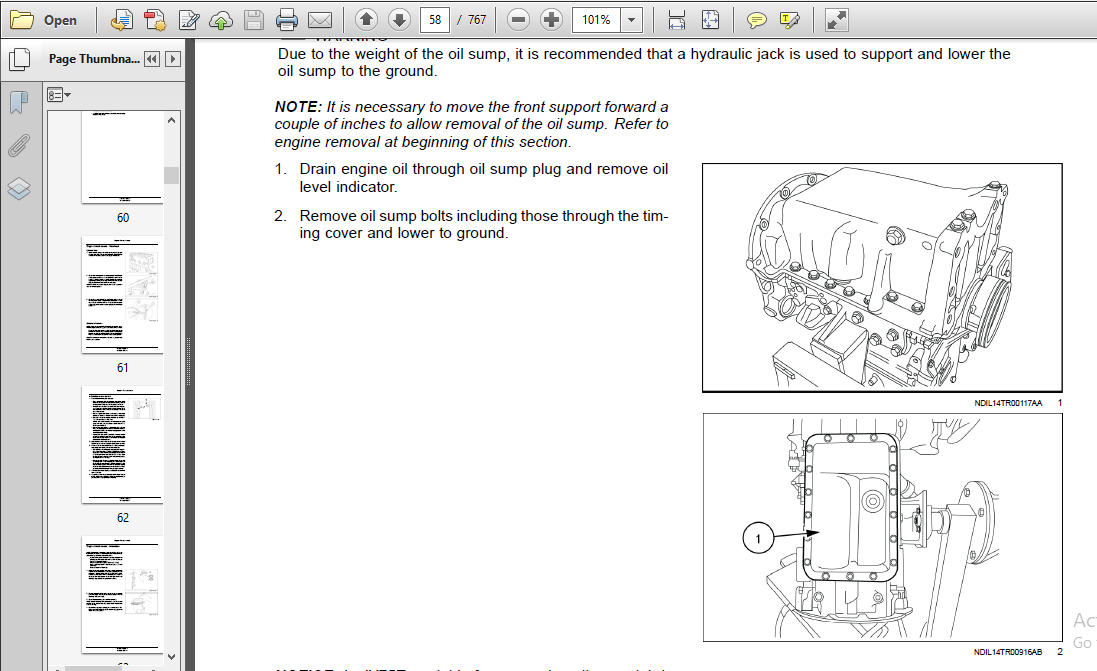This screenshot has width=1097, height=671.
Task: Add a sticky note comment
Action: click(756, 20)
